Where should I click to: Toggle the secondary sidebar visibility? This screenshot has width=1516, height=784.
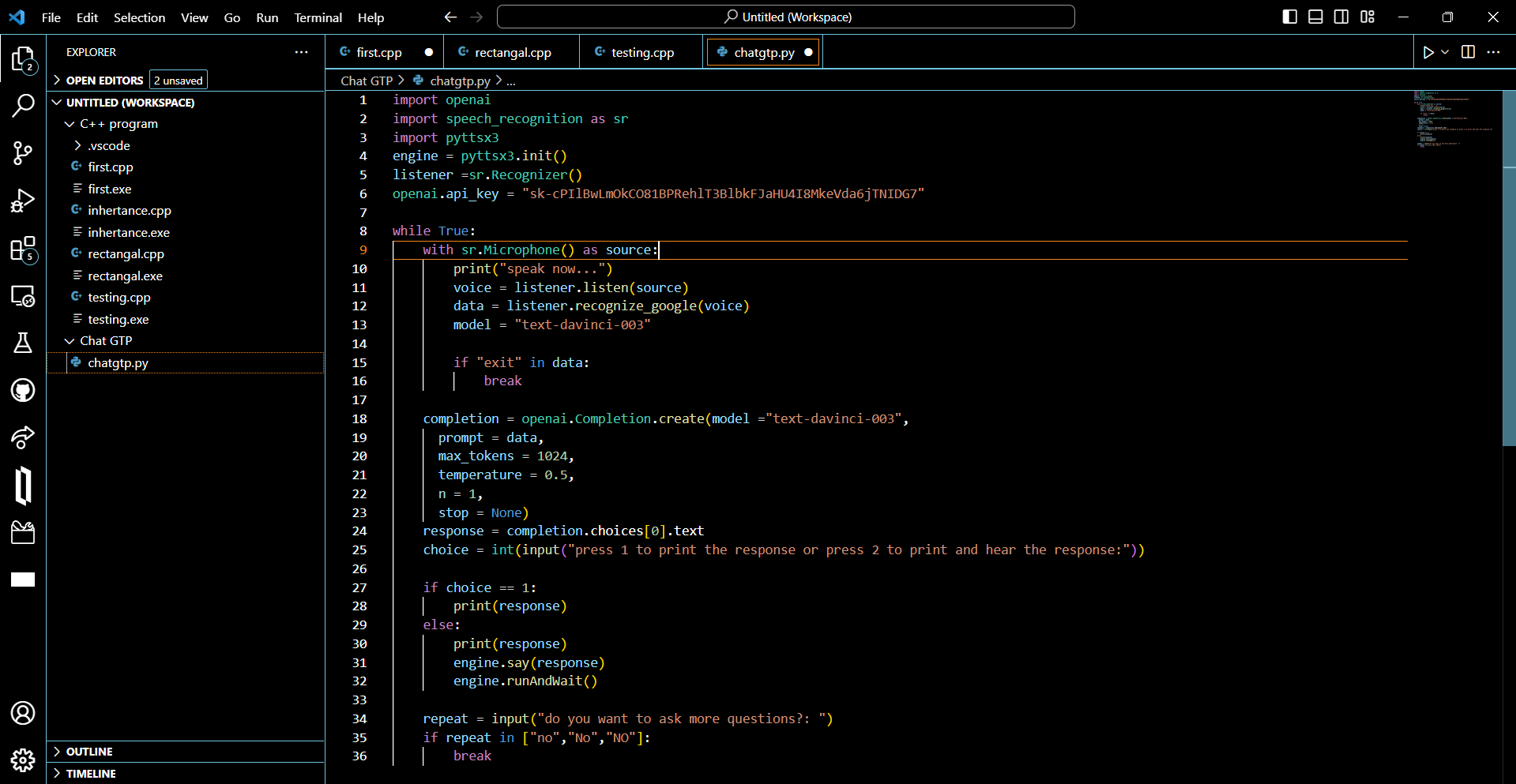[x=1341, y=16]
